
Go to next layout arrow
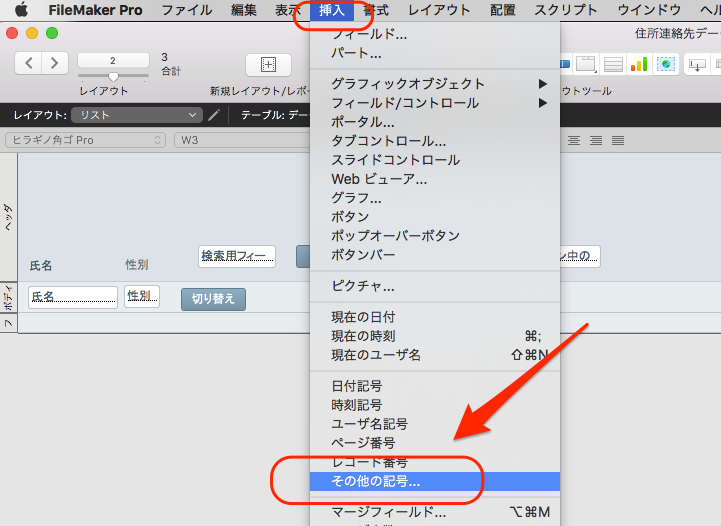(x=55, y=63)
